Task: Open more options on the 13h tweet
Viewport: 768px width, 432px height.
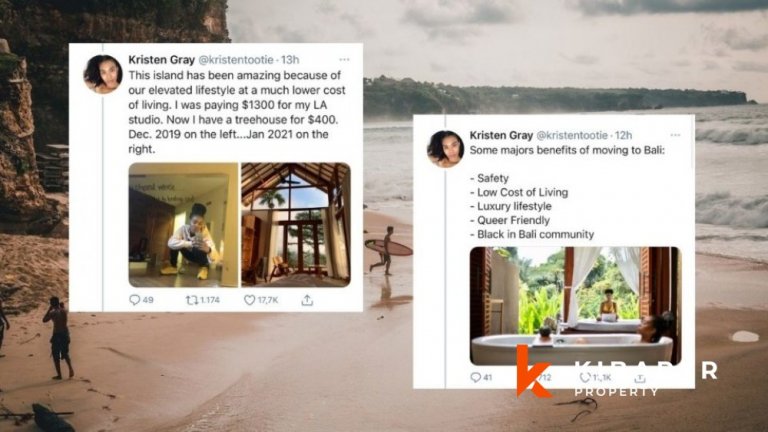Action: point(344,60)
